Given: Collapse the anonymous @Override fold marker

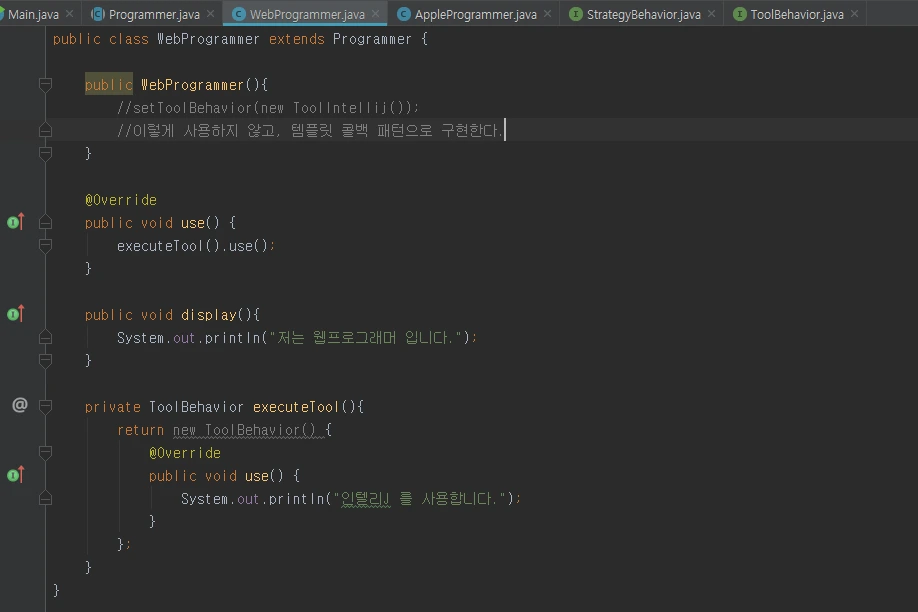Looking at the screenshot, I should click(45, 452).
